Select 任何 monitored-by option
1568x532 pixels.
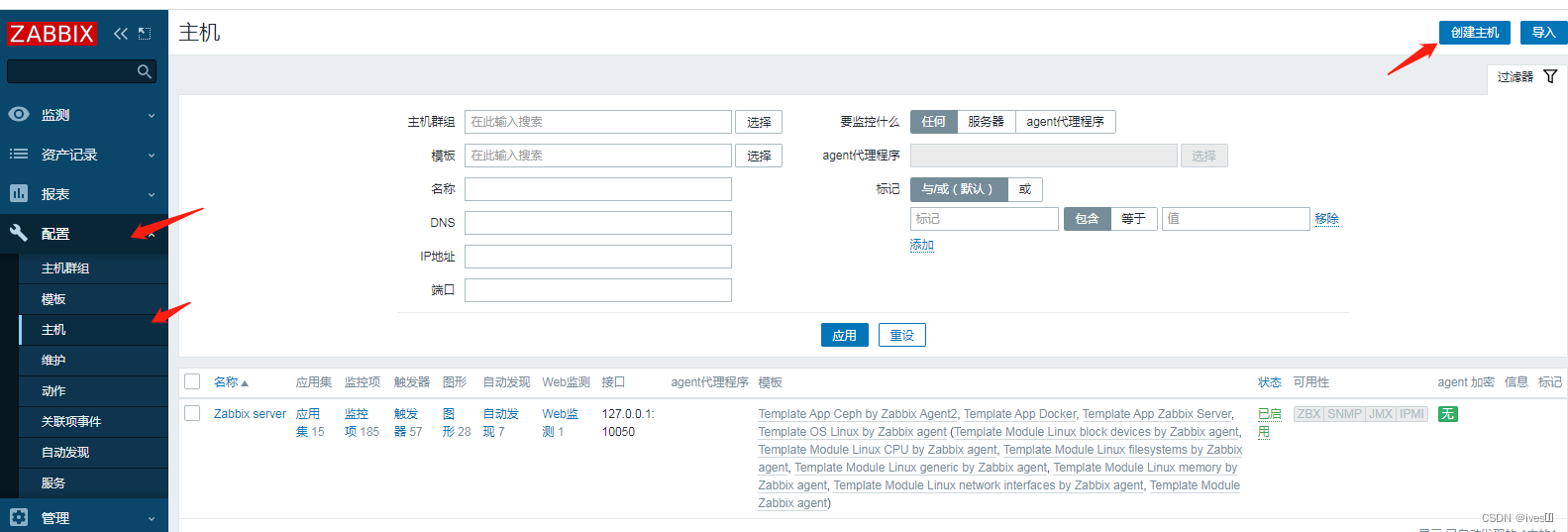coord(933,122)
